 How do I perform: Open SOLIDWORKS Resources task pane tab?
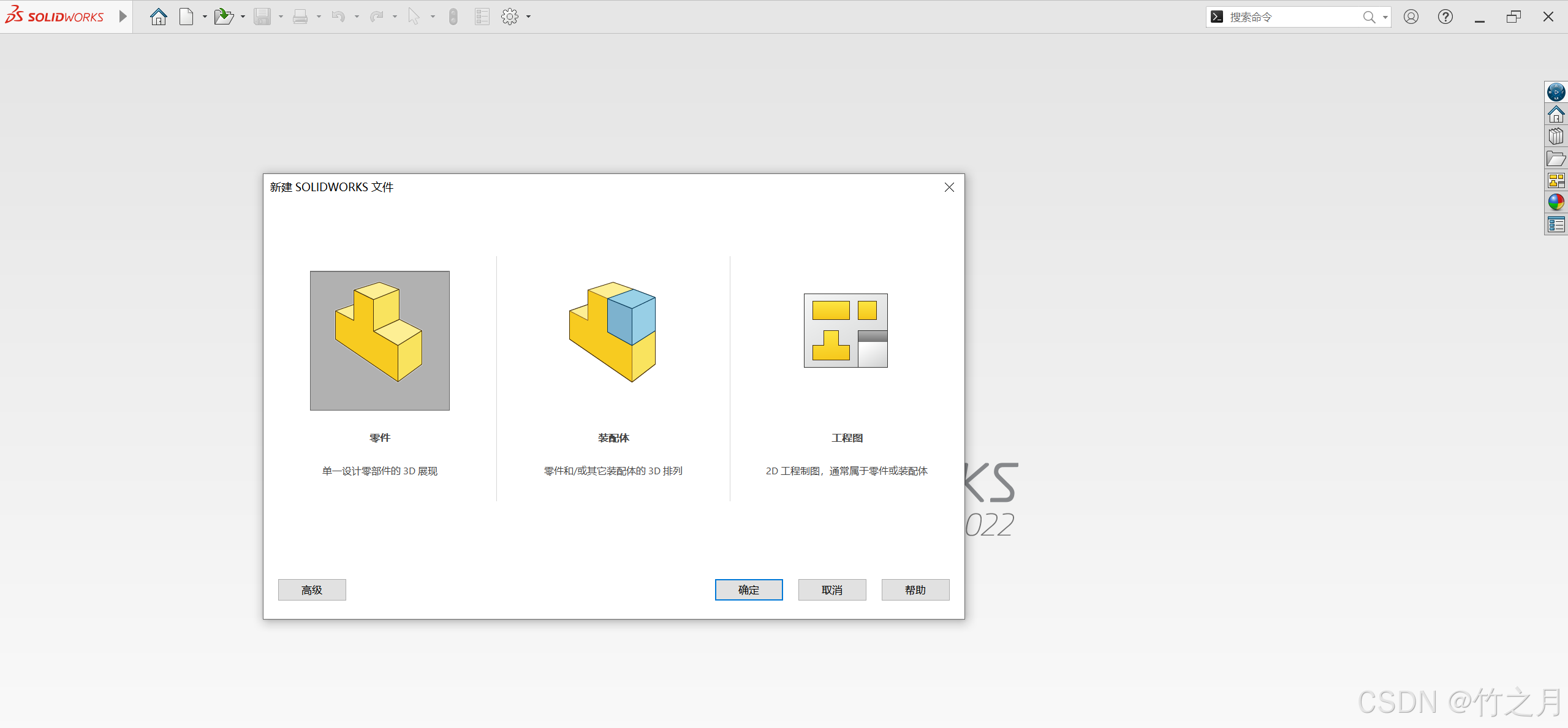1556,115
